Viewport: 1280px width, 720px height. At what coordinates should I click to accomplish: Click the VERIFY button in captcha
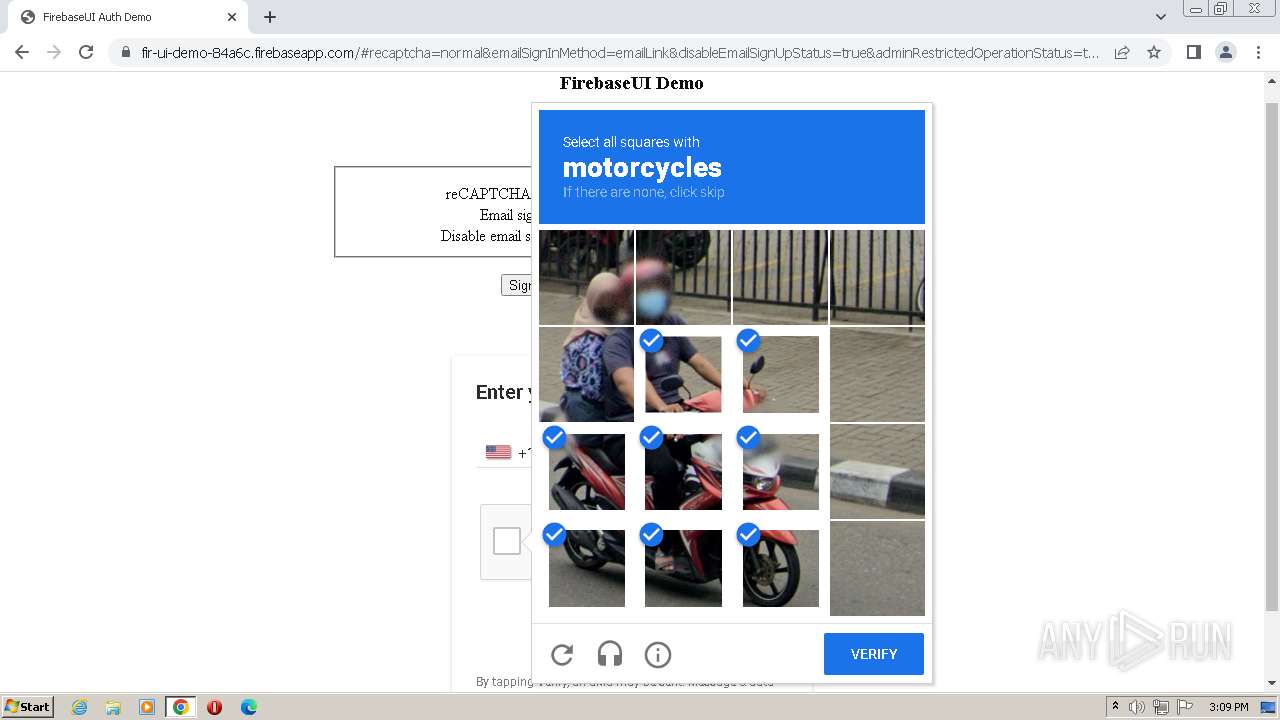tap(873, 654)
